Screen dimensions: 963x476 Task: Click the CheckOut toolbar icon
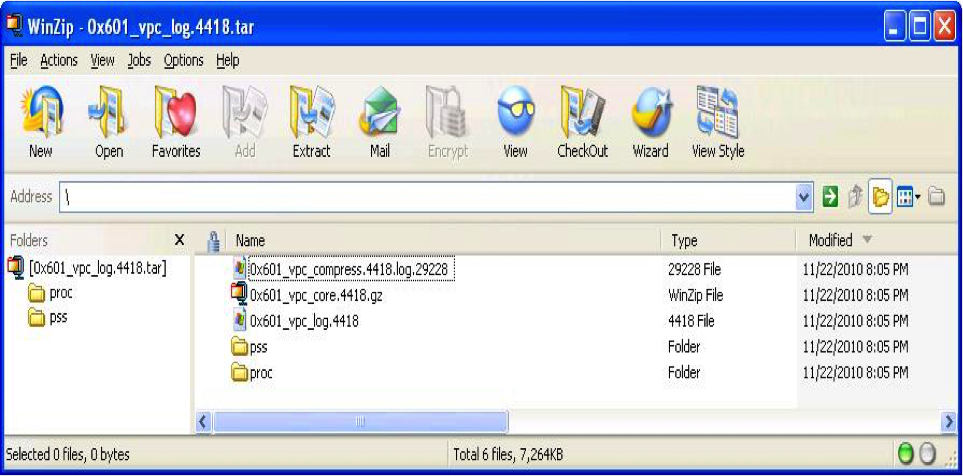click(x=583, y=112)
